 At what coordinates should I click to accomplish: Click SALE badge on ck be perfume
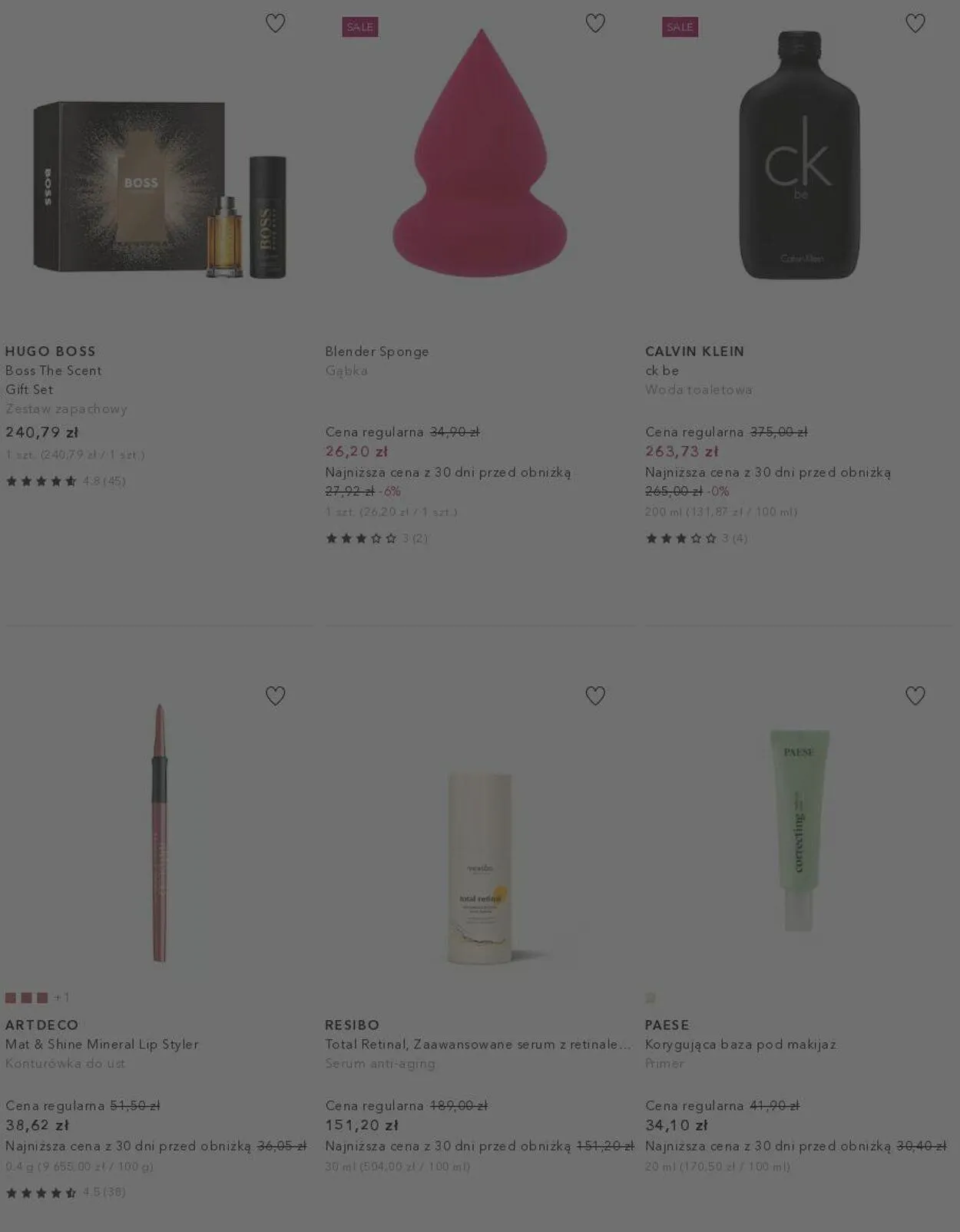pyautogui.click(x=680, y=27)
